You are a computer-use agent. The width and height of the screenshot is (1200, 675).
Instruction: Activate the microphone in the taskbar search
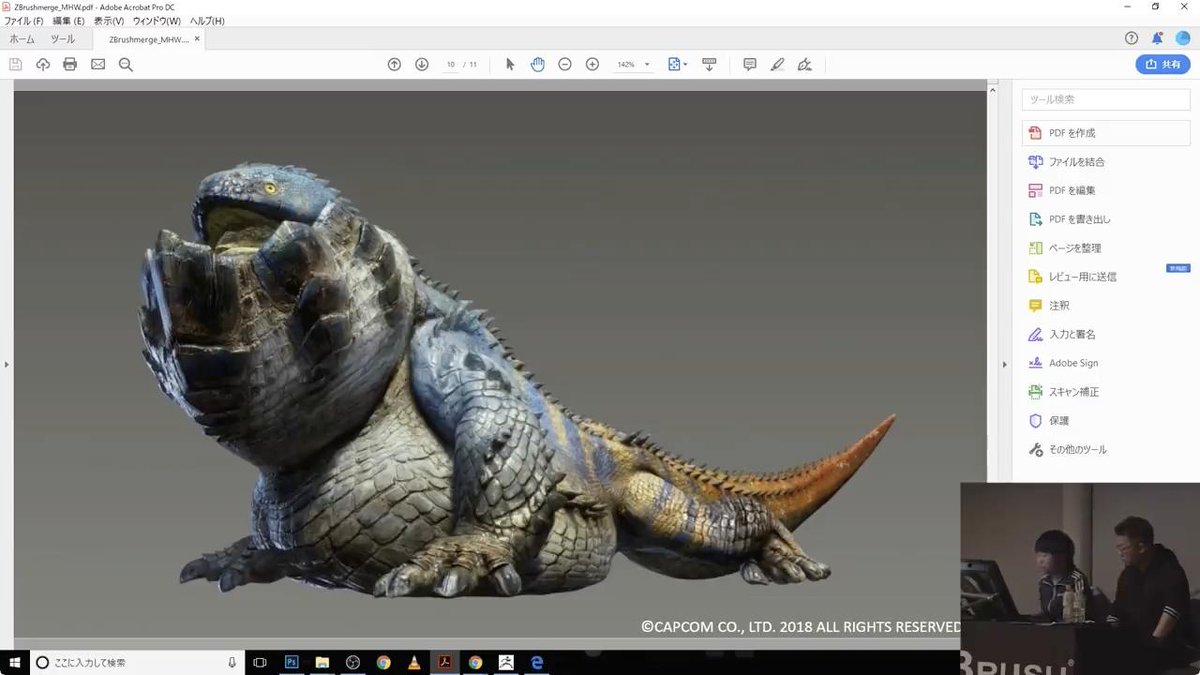coord(231,661)
